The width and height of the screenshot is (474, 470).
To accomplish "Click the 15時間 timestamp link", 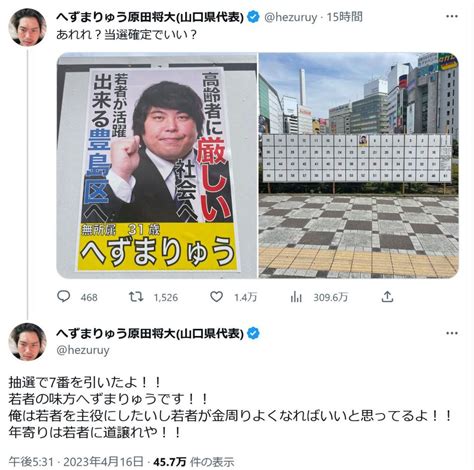I will (345, 17).
